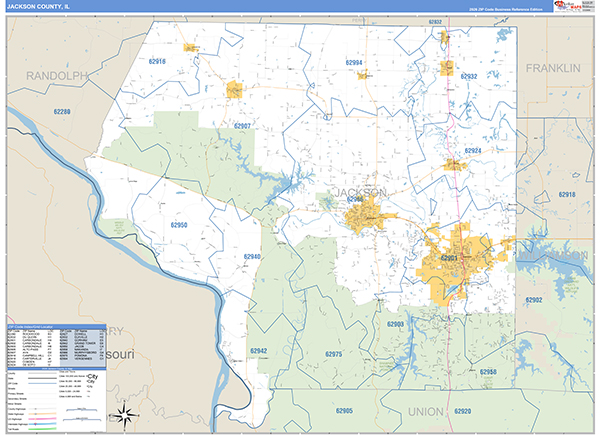The width and height of the screenshot is (600, 435).
Task: Select ZIP code label 62932
Action: (x=469, y=77)
